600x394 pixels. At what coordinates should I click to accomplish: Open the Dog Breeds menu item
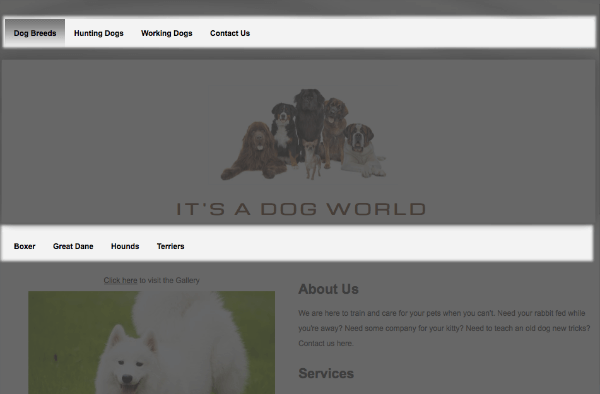[x=35, y=33]
